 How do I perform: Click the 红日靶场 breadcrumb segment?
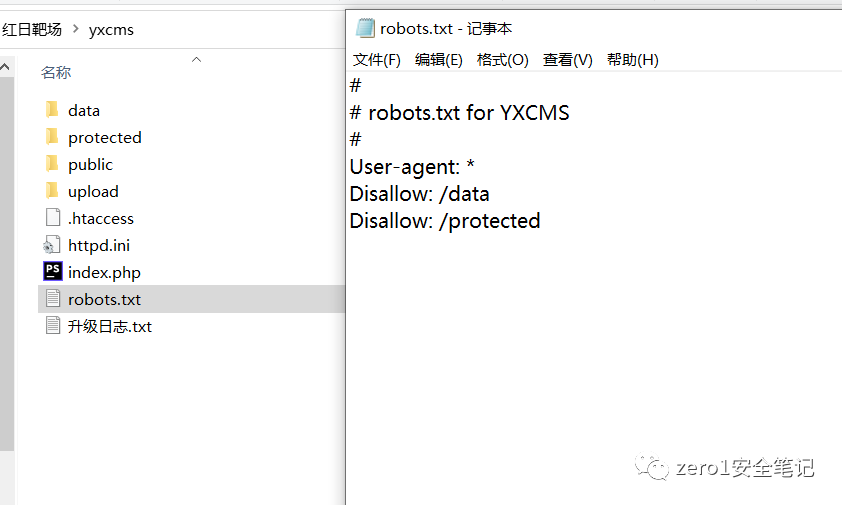pos(32,30)
